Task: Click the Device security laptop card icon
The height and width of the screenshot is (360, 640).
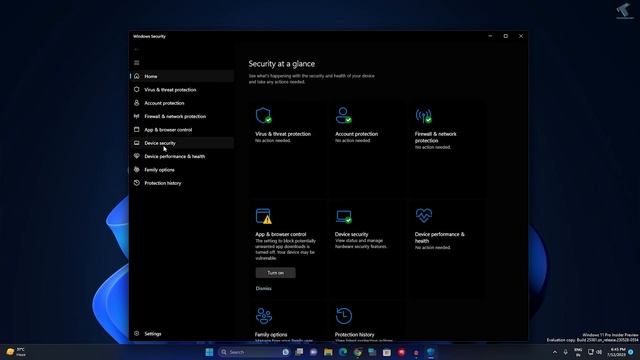Action: [x=343, y=216]
